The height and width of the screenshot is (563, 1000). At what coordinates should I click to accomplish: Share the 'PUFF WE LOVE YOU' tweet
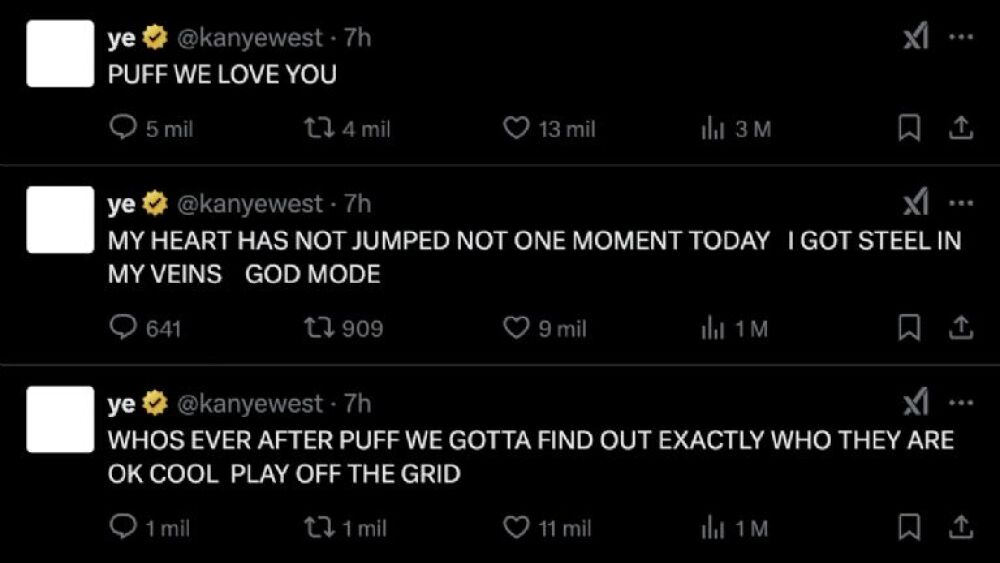pyautogui.click(x=959, y=129)
